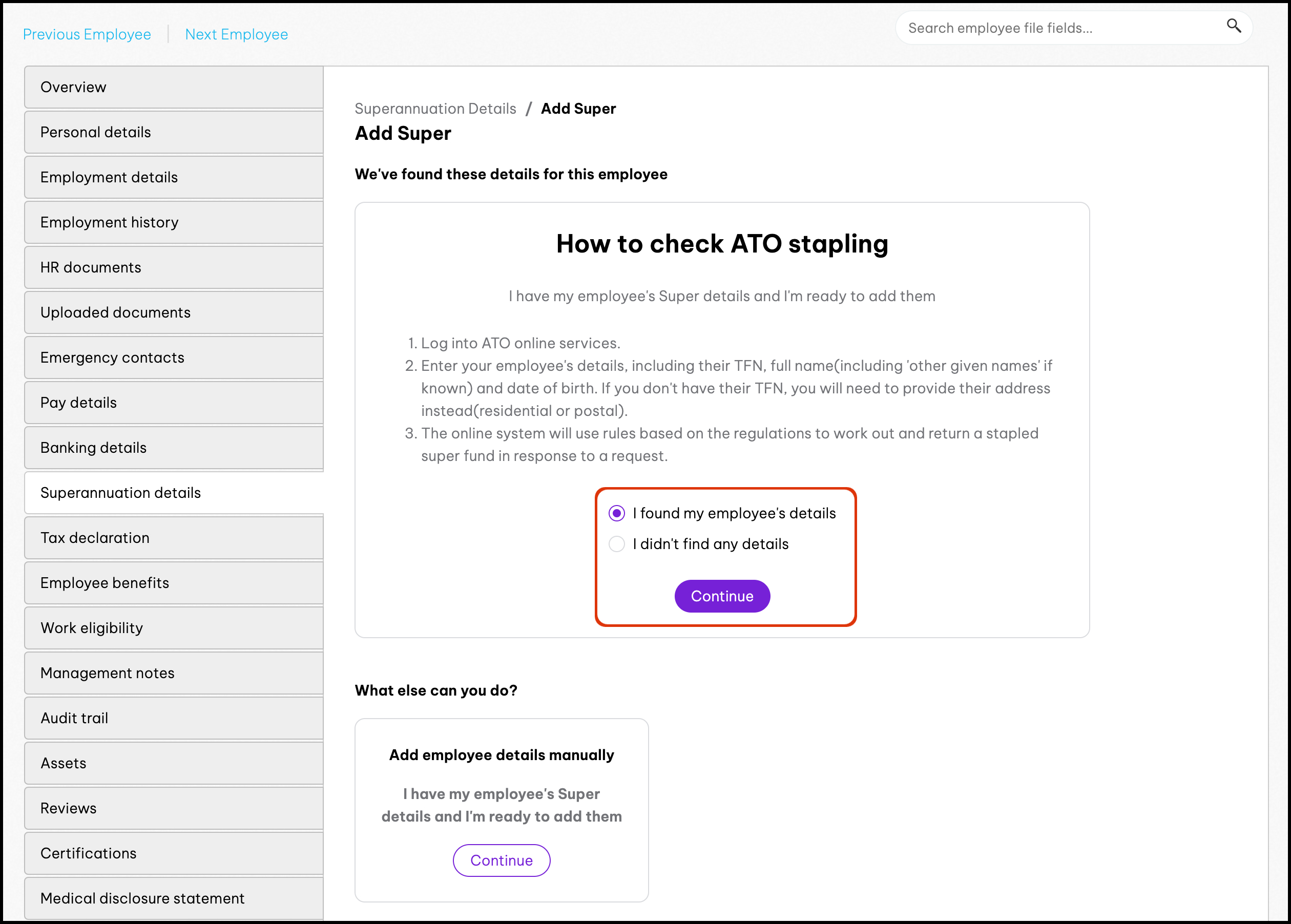Viewport: 1291px width, 924px height.
Task: Show Uploaded documents
Action: [x=174, y=312]
